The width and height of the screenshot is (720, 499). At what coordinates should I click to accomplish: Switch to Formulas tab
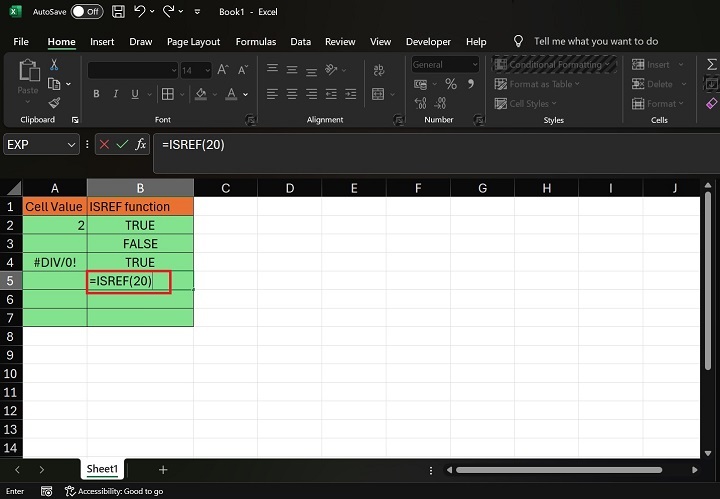click(256, 42)
